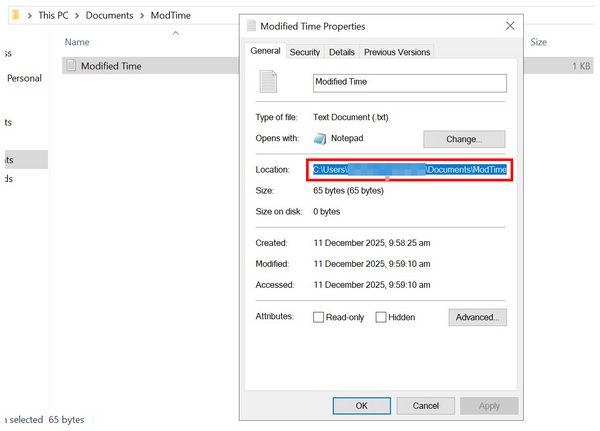Click the text document icon in dialog
The image size is (600, 431).
(x=268, y=82)
